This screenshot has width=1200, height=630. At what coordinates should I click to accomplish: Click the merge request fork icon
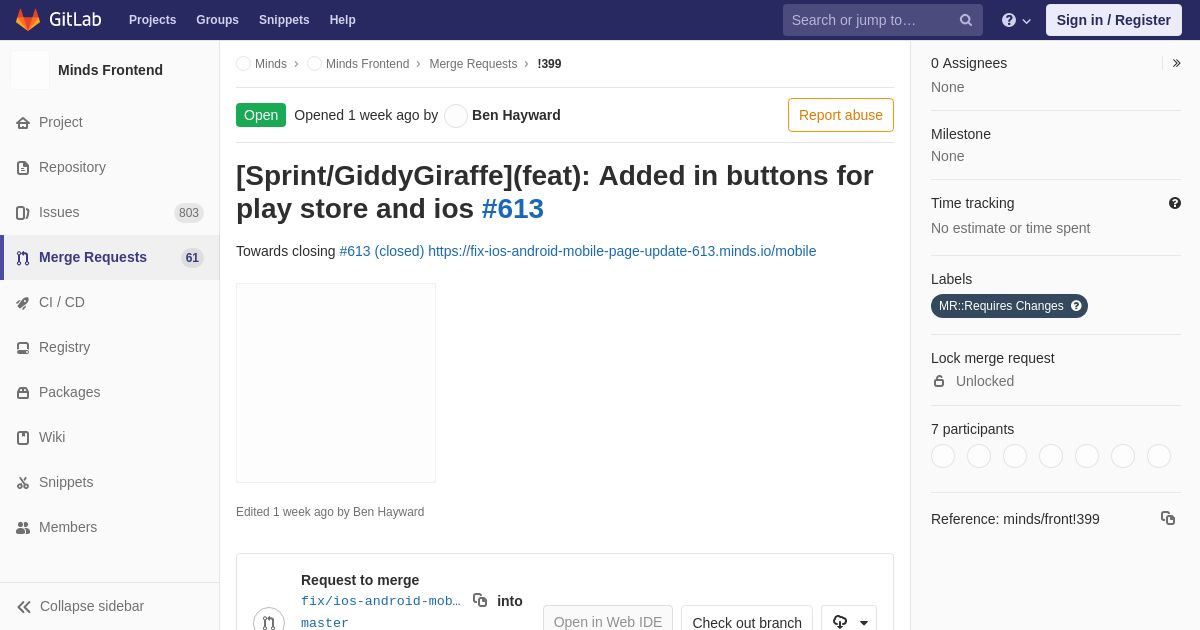click(269, 623)
